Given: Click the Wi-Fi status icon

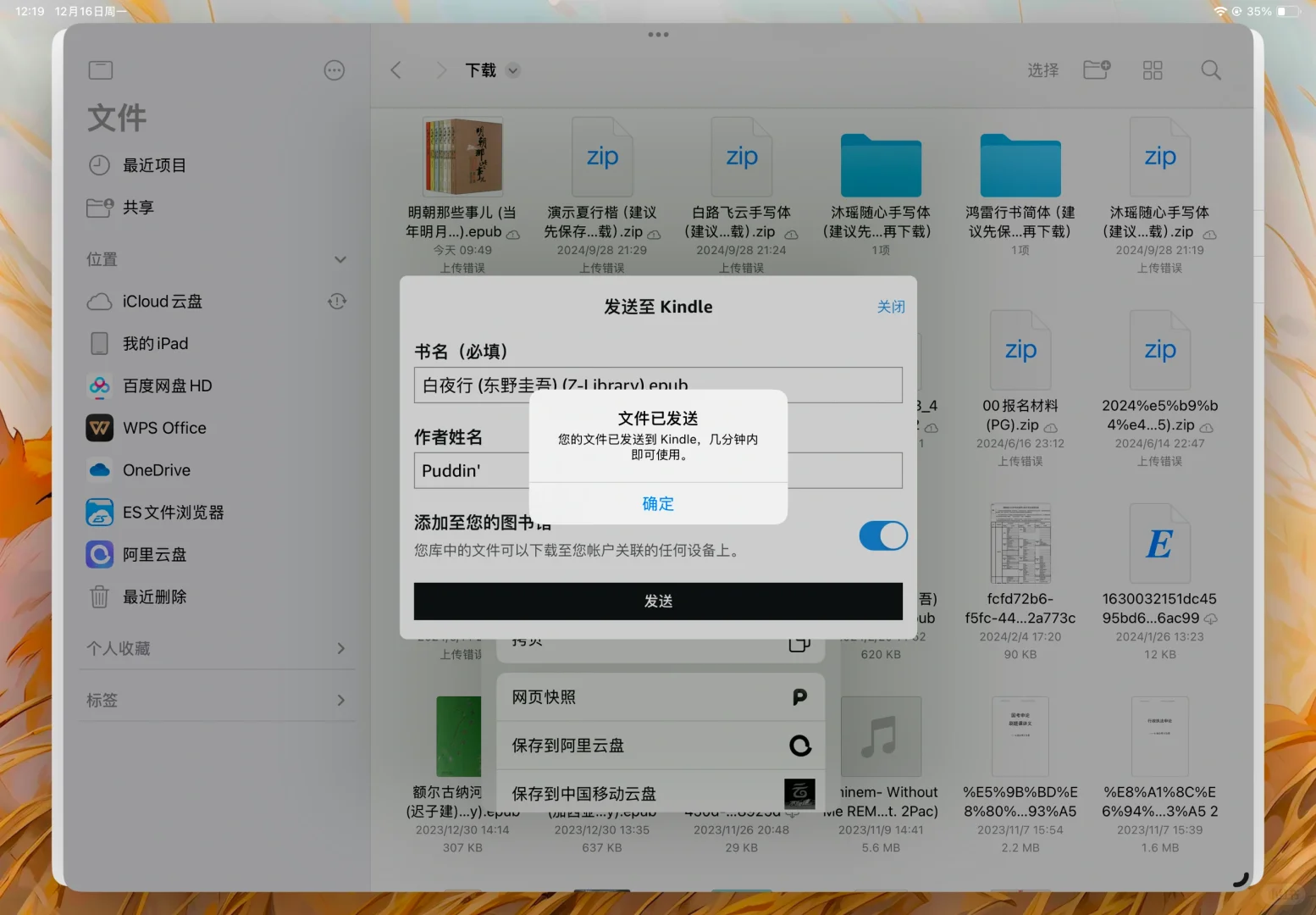Looking at the screenshot, I should tap(1220, 11).
